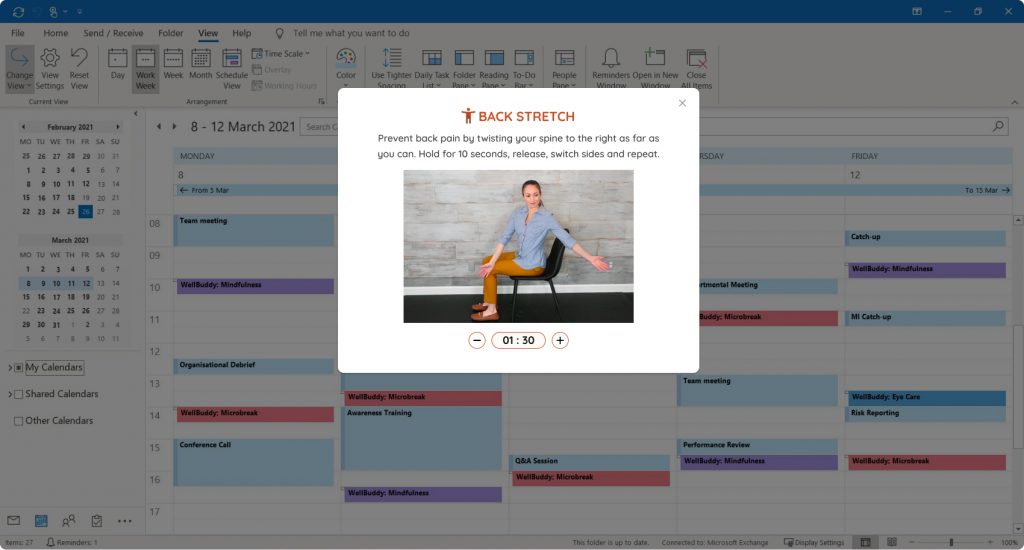Screen dimensions: 1024x550
Task: Open Conference Call appointment
Action: (254, 462)
